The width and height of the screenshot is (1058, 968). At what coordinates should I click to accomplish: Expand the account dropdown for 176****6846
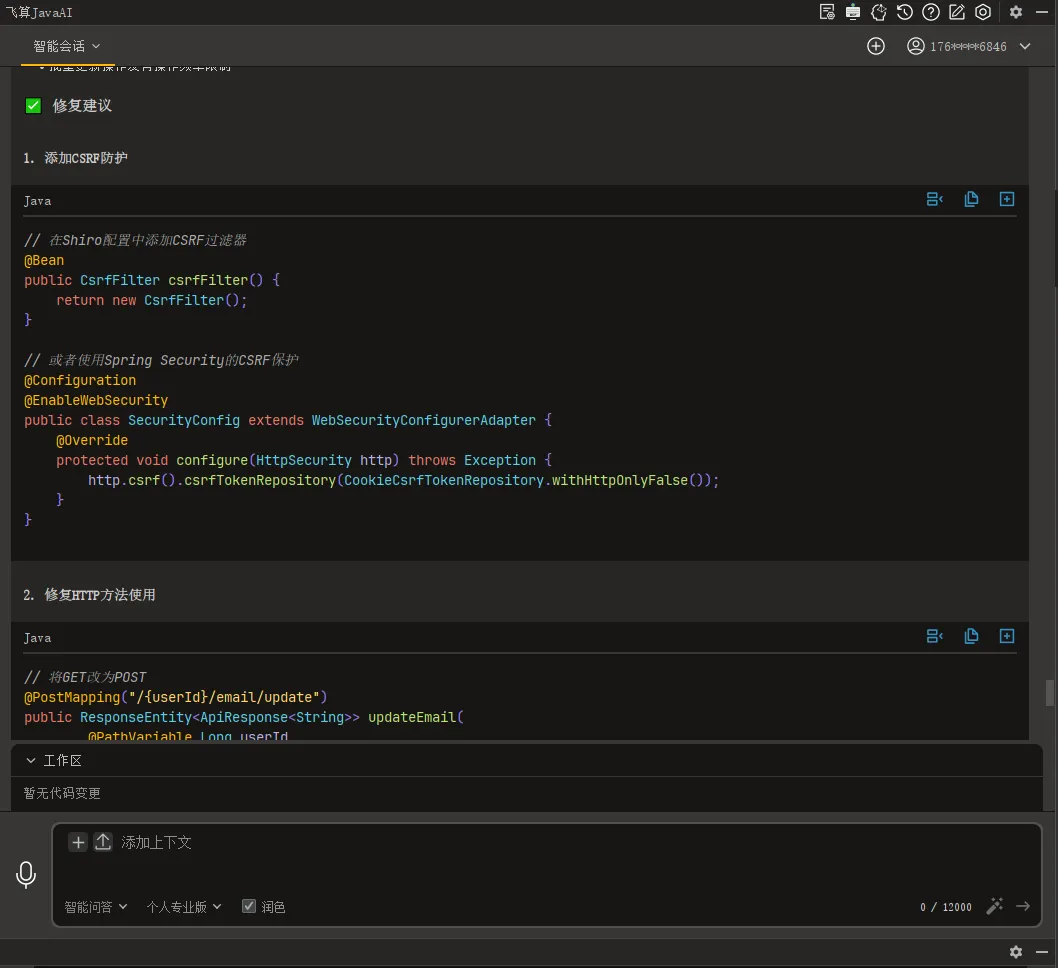(x=1025, y=46)
